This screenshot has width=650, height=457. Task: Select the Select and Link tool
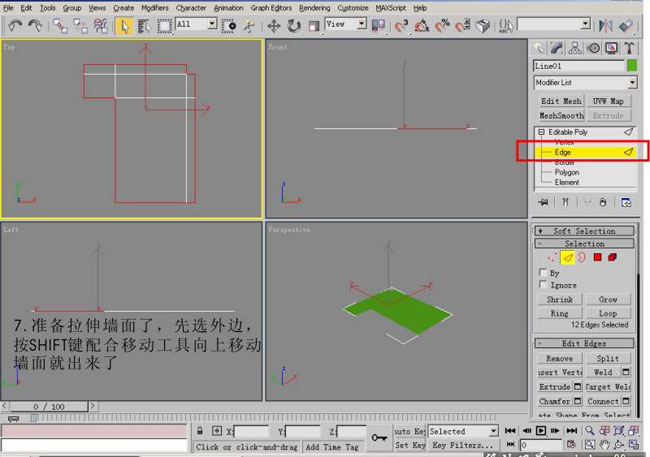click(61, 26)
